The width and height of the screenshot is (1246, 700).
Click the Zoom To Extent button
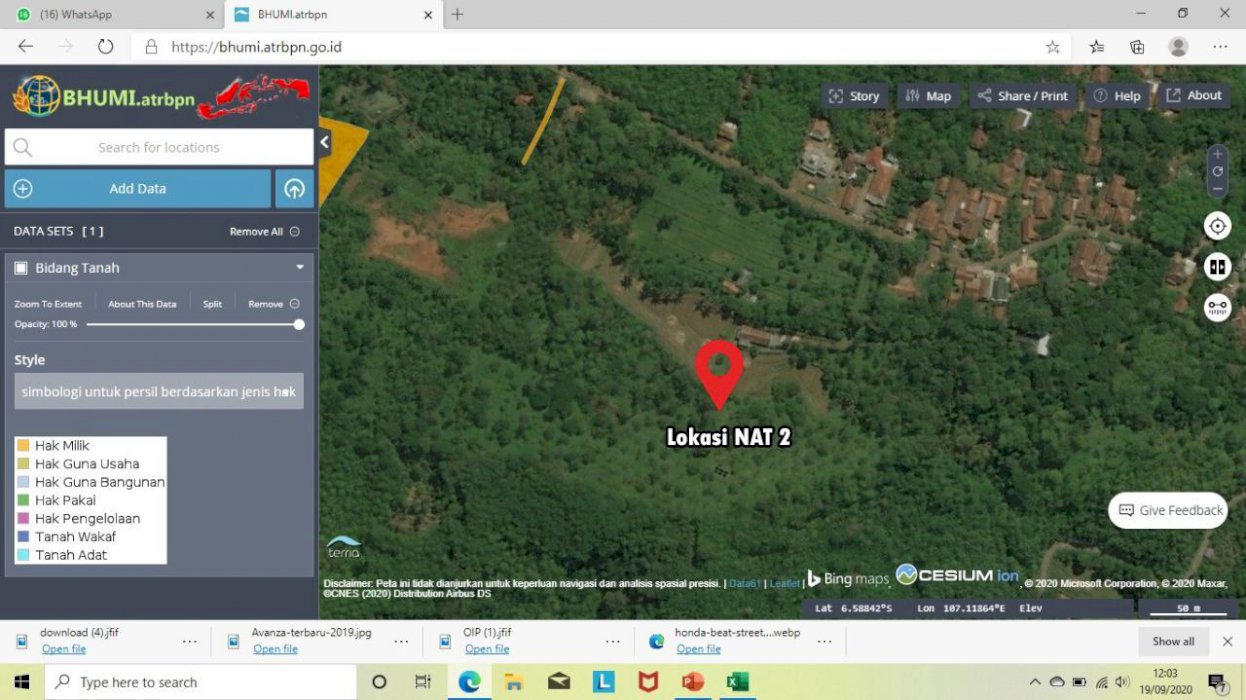click(x=48, y=303)
